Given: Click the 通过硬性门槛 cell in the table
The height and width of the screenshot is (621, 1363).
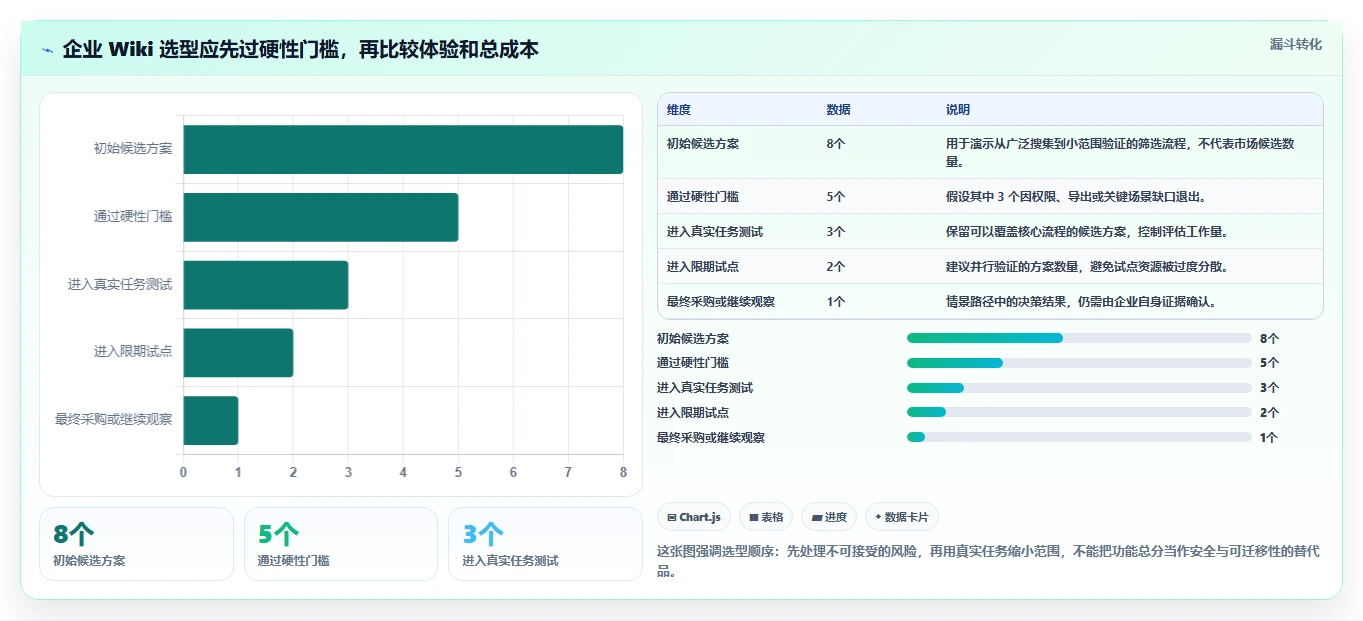Looking at the screenshot, I should click(703, 197).
